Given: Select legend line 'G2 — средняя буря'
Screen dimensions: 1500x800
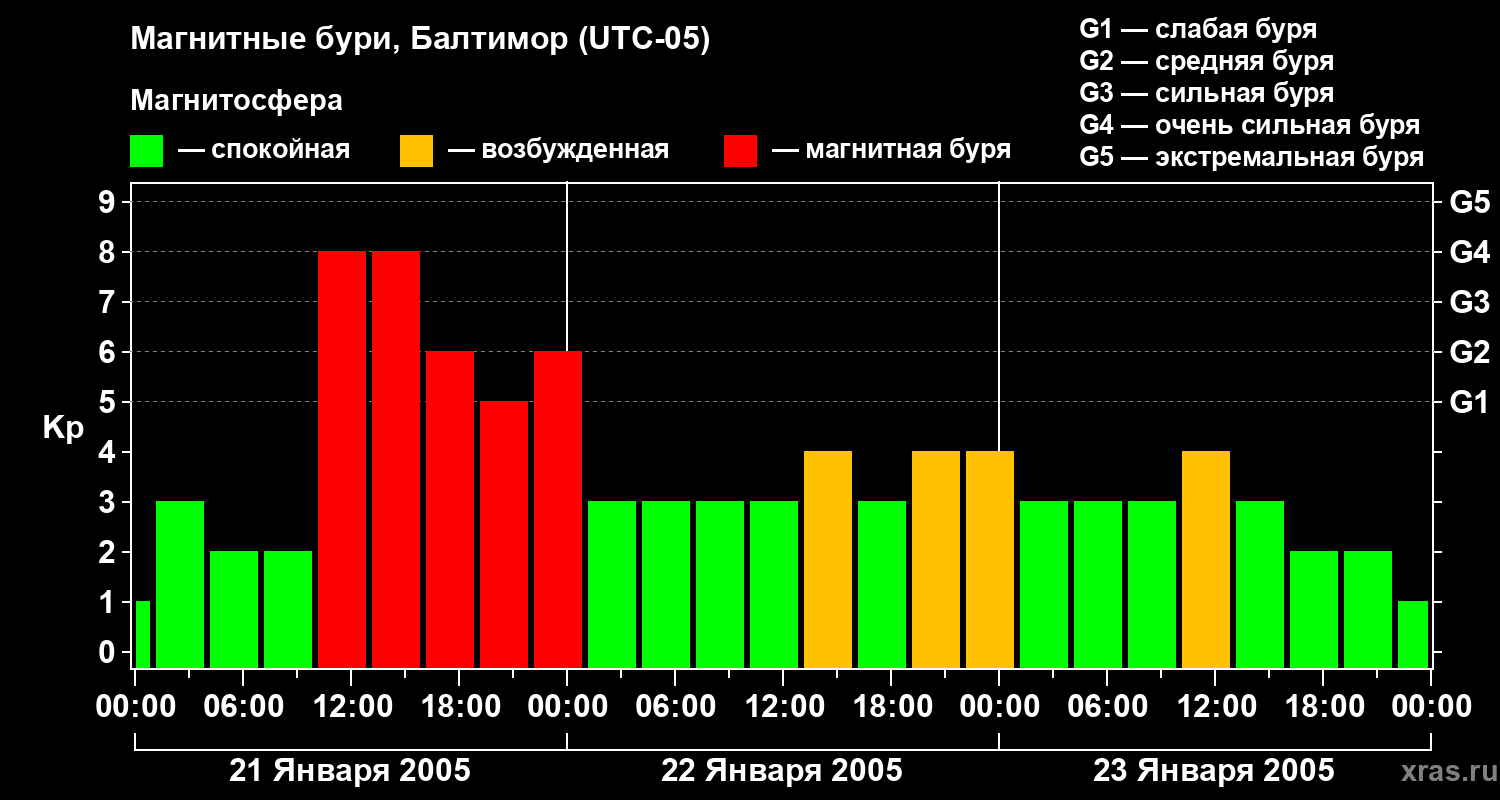Looking at the screenshot, I should pos(1207,61).
